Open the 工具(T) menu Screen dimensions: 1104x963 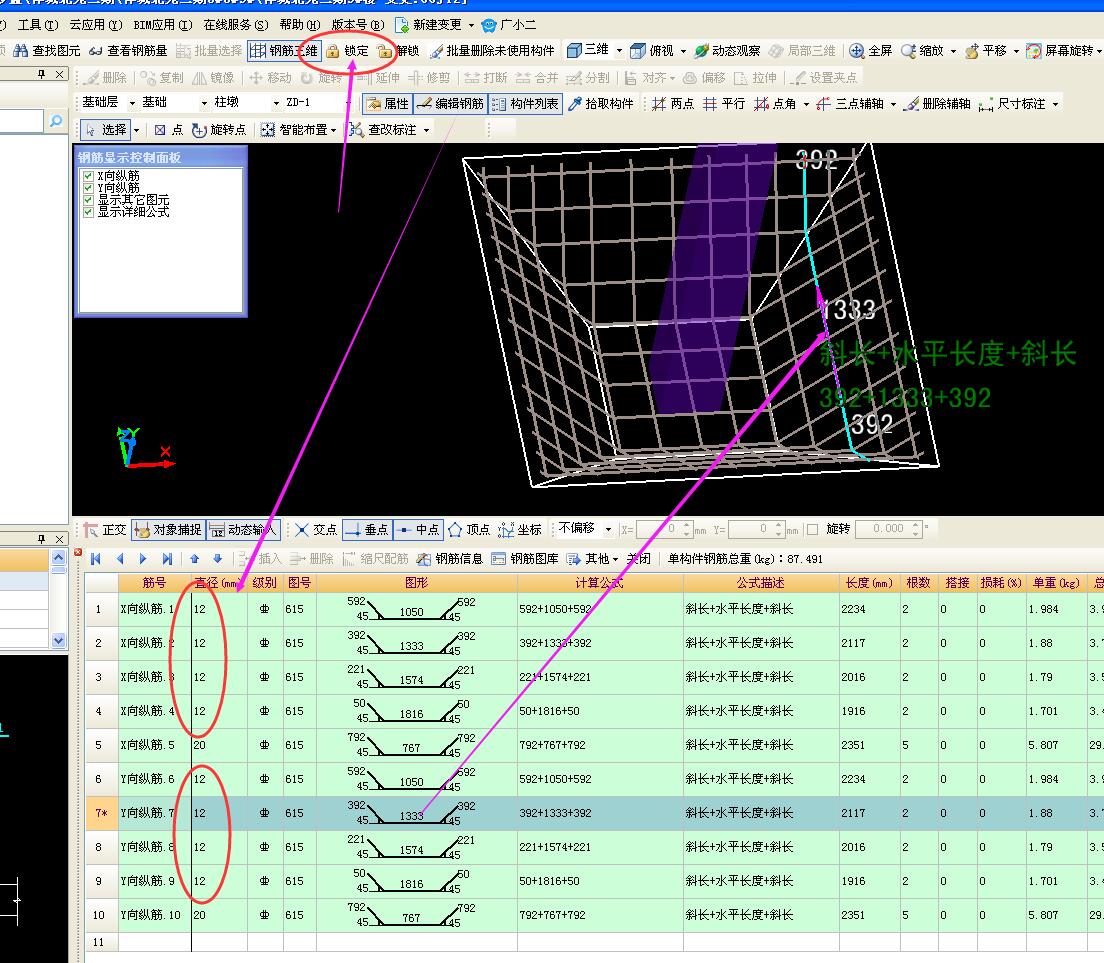(x=38, y=25)
